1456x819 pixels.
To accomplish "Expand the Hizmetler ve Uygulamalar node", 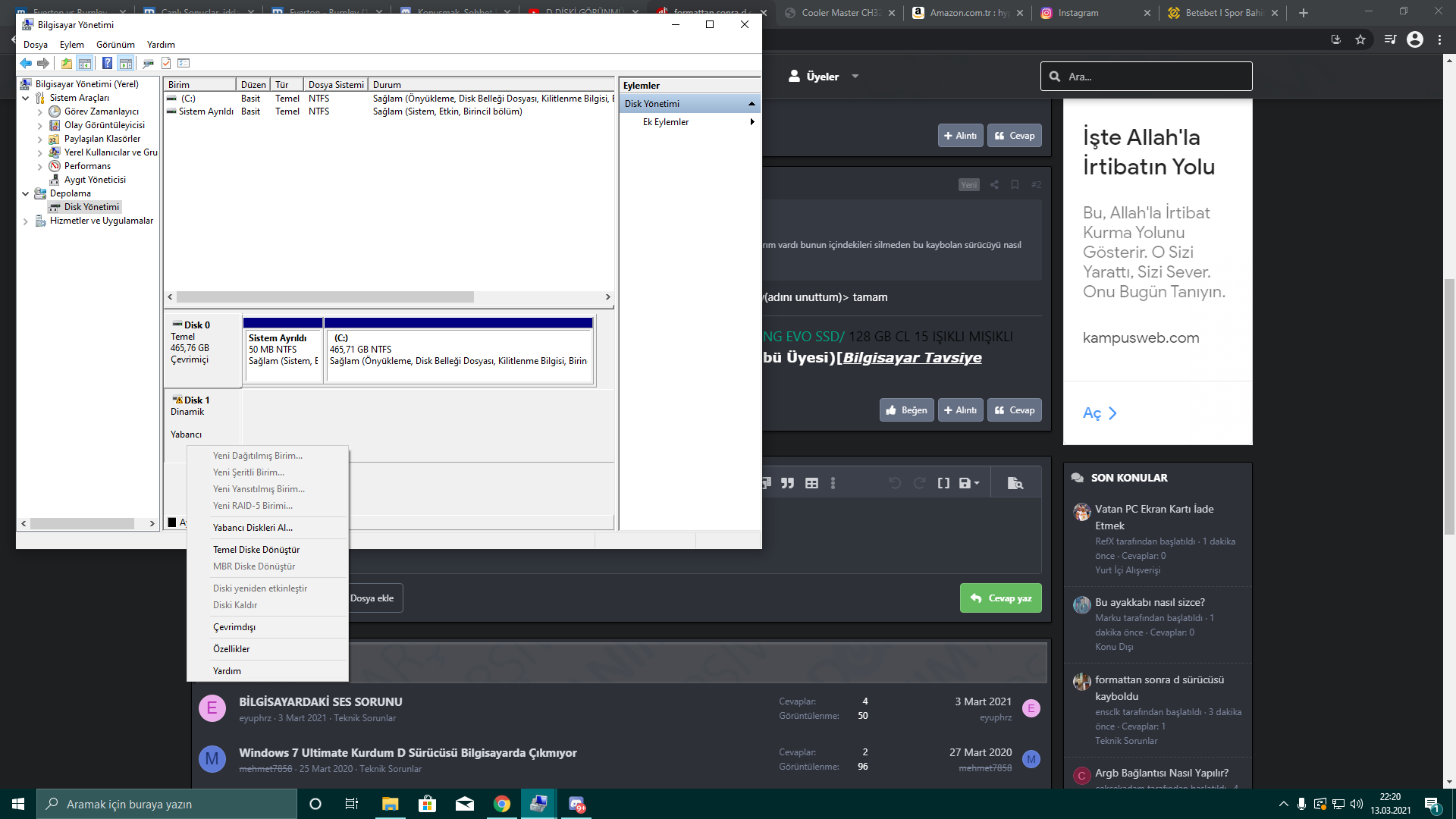I will coord(25,221).
